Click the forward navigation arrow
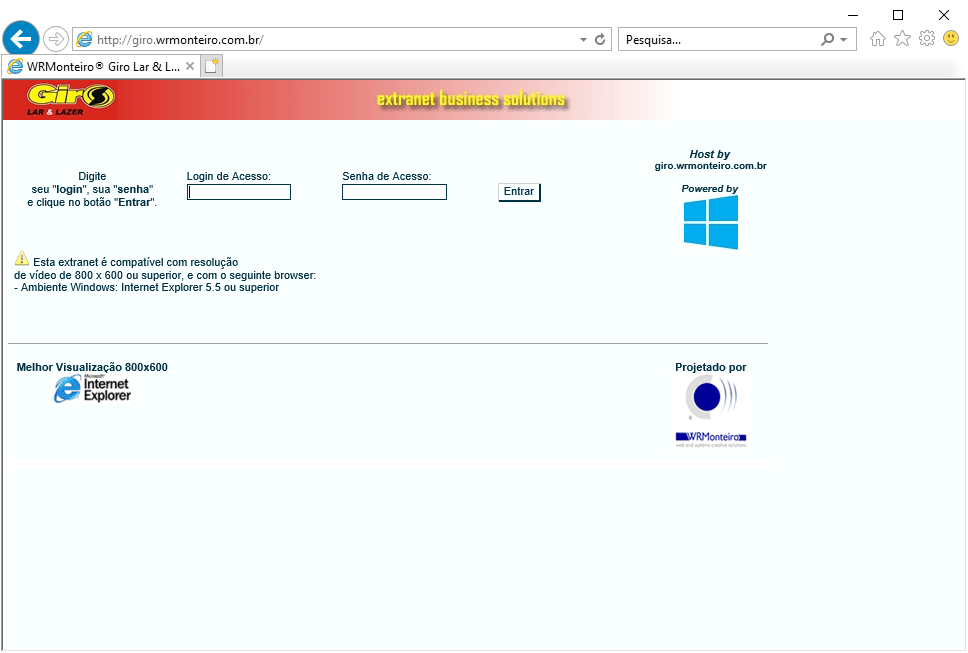The image size is (968, 653). click(x=55, y=38)
